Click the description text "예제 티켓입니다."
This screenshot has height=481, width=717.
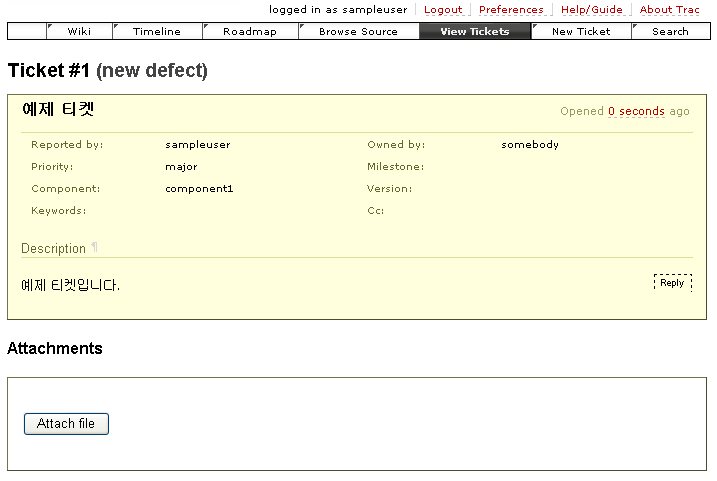(x=70, y=286)
